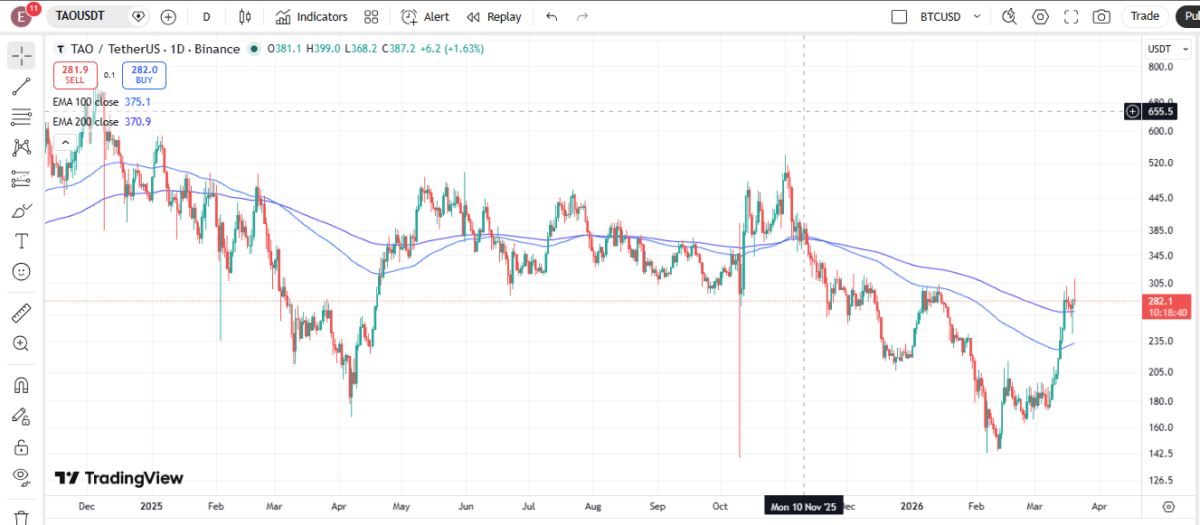Viewport: 1200px width, 525px height.
Task: Click the Mon 10 Nov '25 date label
Action: [x=805, y=506]
